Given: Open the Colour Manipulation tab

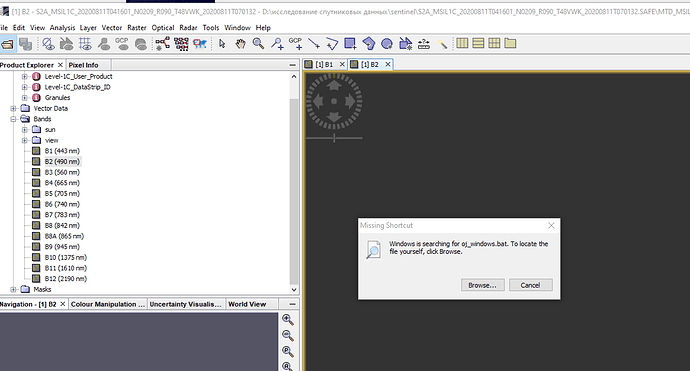Looking at the screenshot, I should click(x=108, y=304).
